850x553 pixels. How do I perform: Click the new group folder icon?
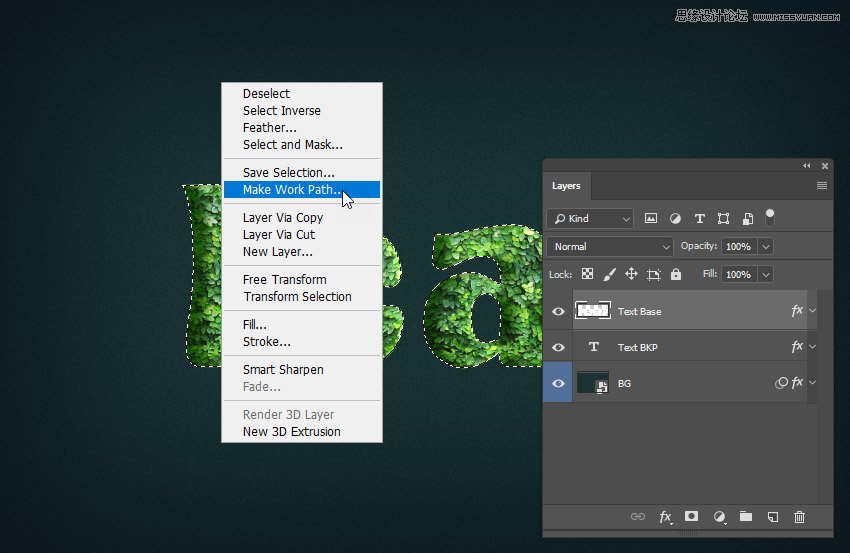click(746, 517)
